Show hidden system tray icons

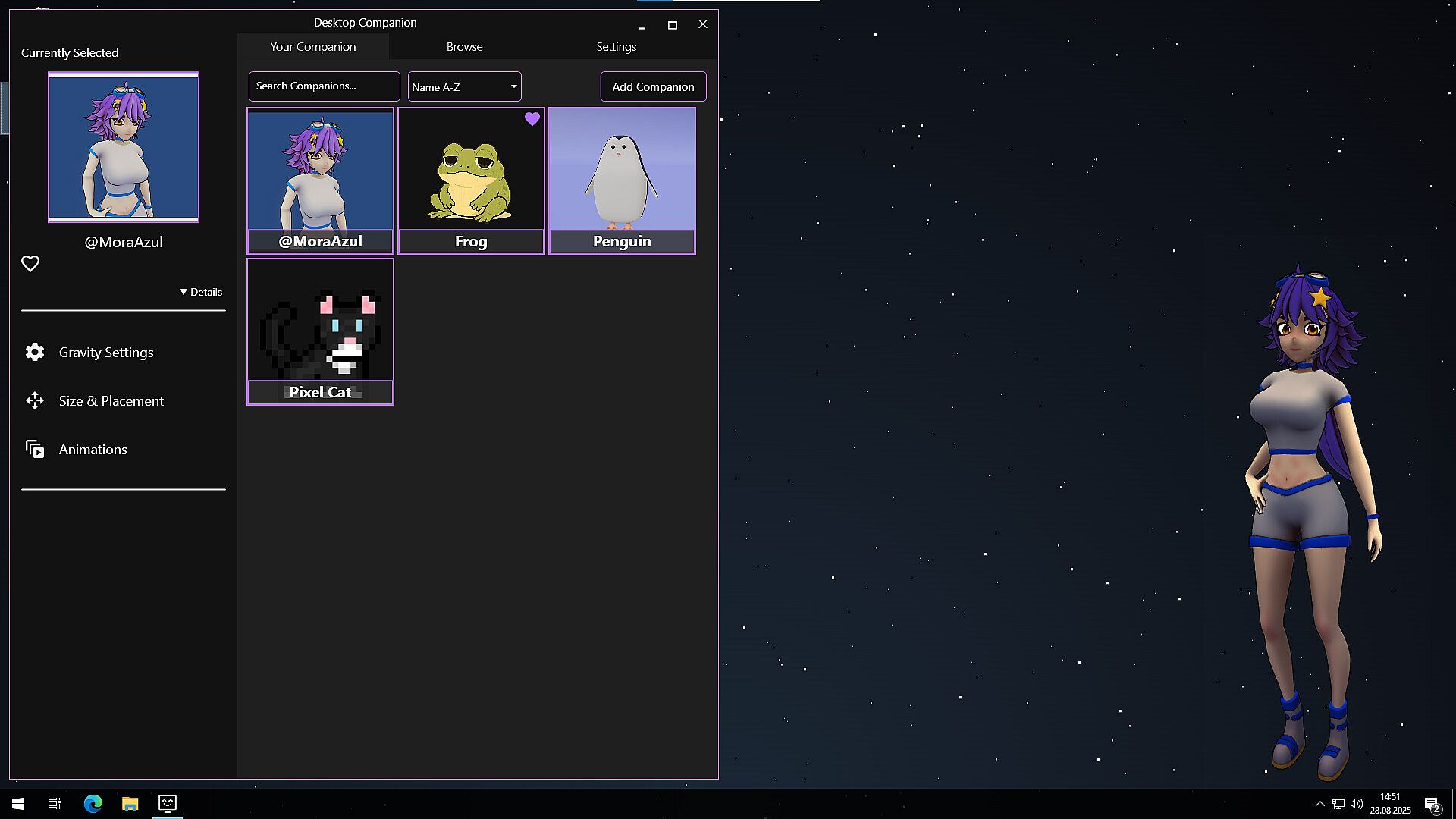click(x=1319, y=804)
